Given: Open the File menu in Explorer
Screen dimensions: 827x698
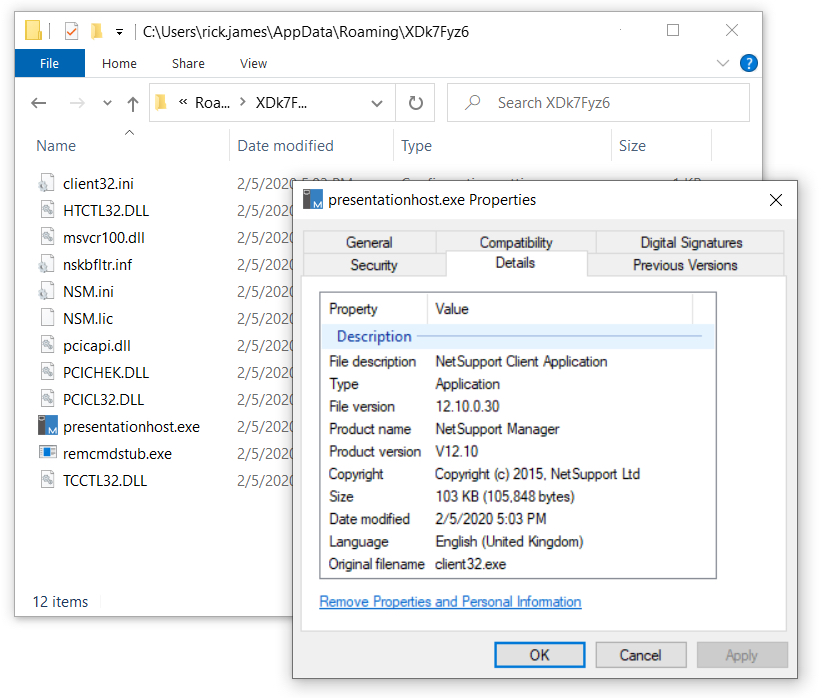Looking at the screenshot, I should click(50, 63).
